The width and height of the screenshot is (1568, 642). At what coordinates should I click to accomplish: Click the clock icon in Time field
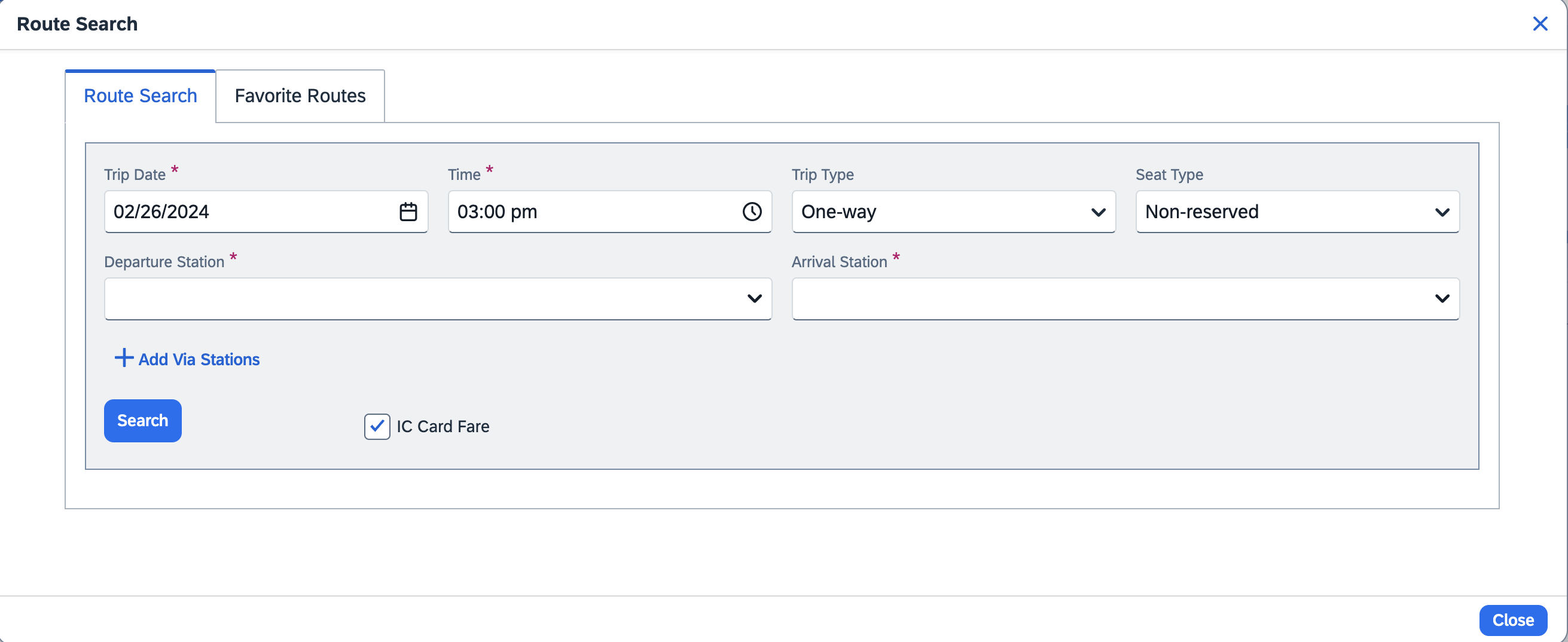coord(752,212)
